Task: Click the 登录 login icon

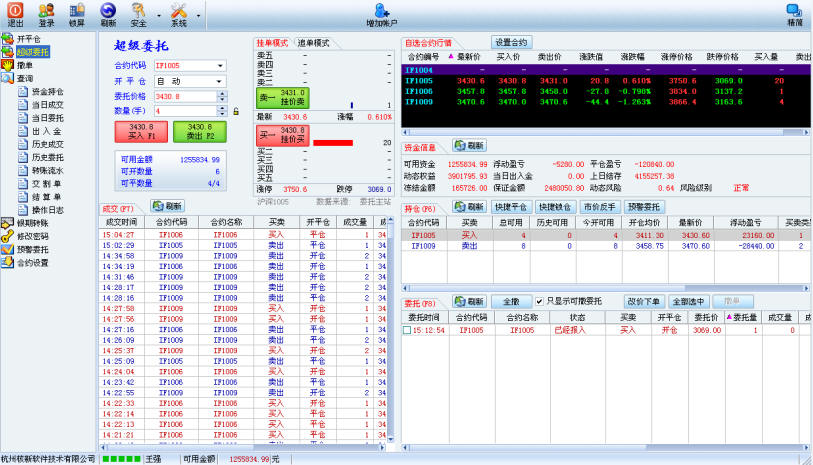Action: click(47, 14)
